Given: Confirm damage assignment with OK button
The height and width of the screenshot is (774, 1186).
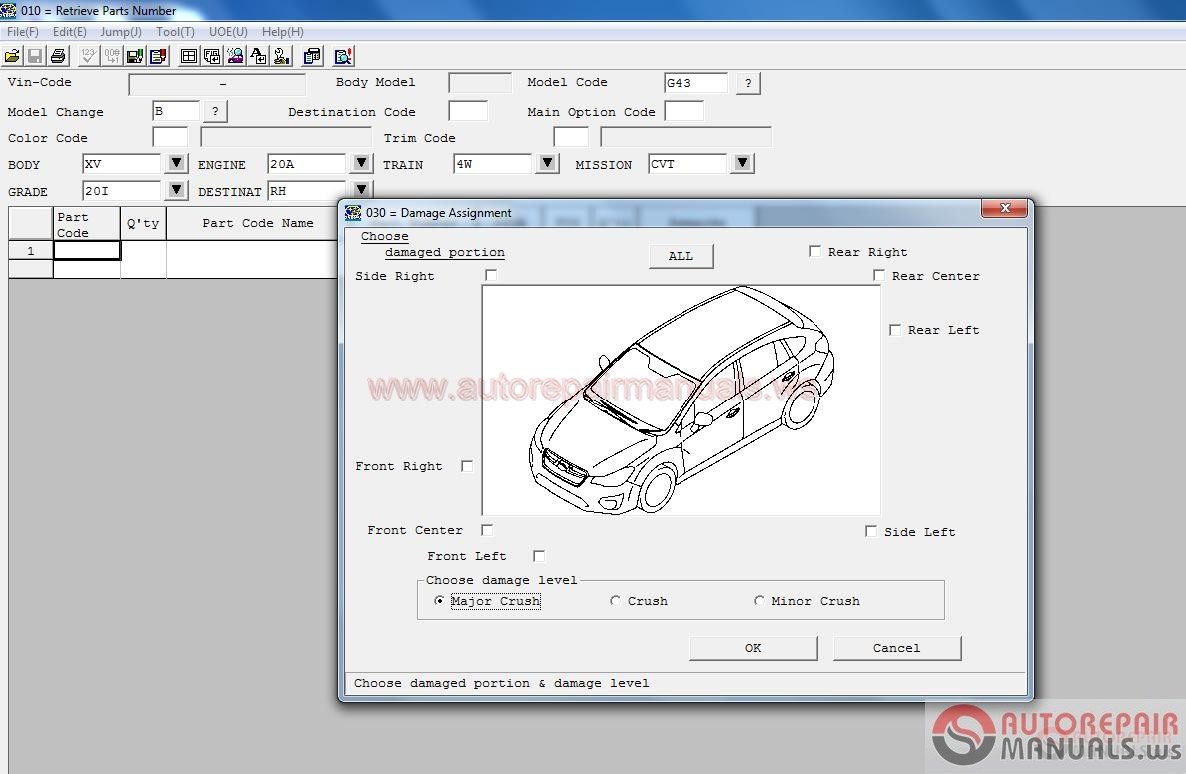Looking at the screenshot, I should click(752, 648).
